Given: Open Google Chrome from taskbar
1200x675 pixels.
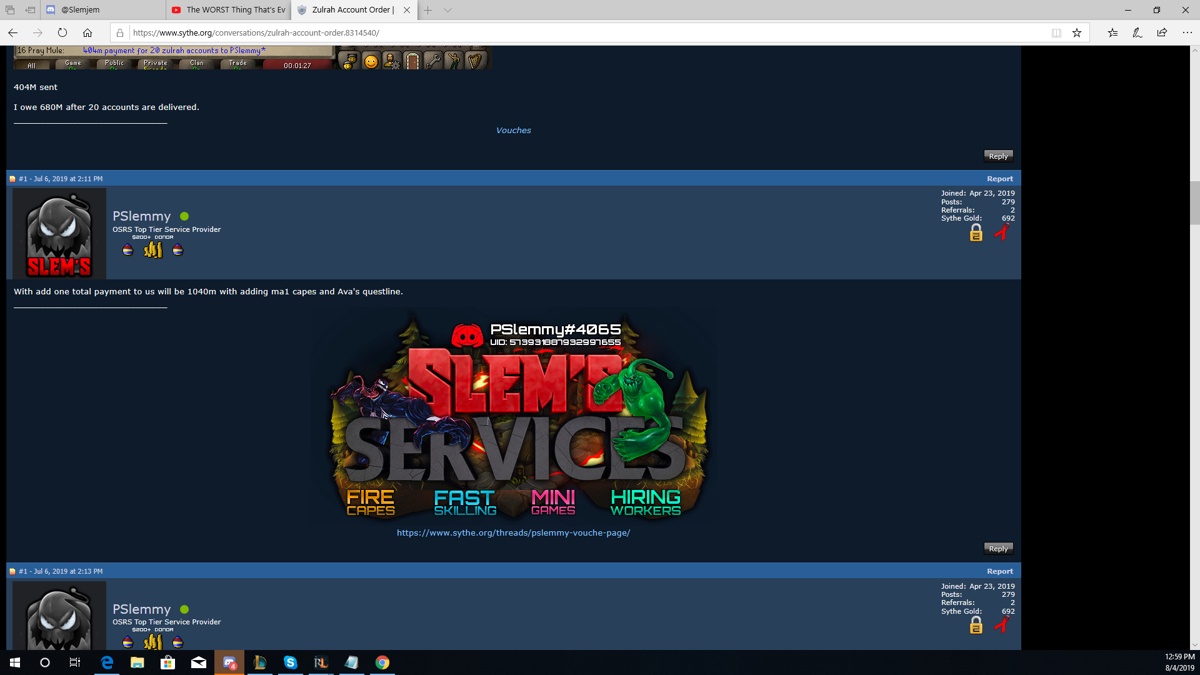Looking at the screenshot, I should (382, 662).
